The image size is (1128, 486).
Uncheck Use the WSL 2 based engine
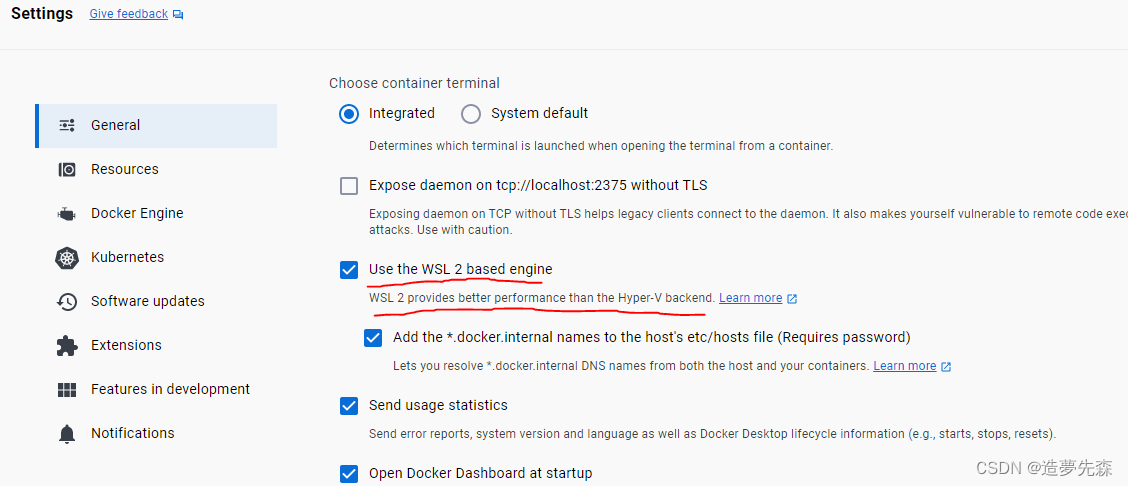[349, 270]
